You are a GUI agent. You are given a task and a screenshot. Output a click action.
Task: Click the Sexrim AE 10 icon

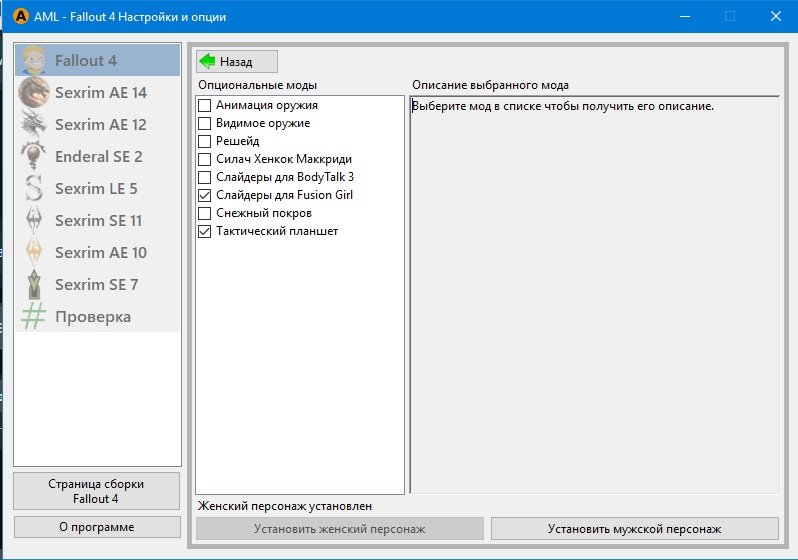pyautogui.click(x=34, y=252)
